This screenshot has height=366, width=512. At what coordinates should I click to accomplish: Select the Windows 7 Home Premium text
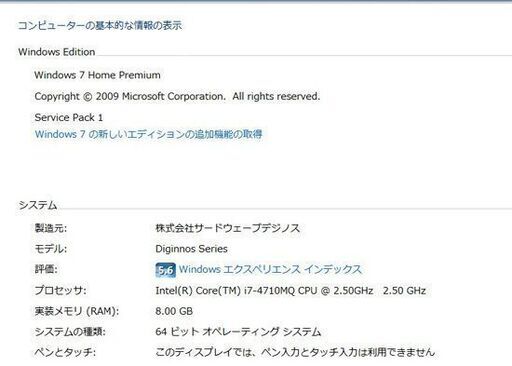click(97, 75)
